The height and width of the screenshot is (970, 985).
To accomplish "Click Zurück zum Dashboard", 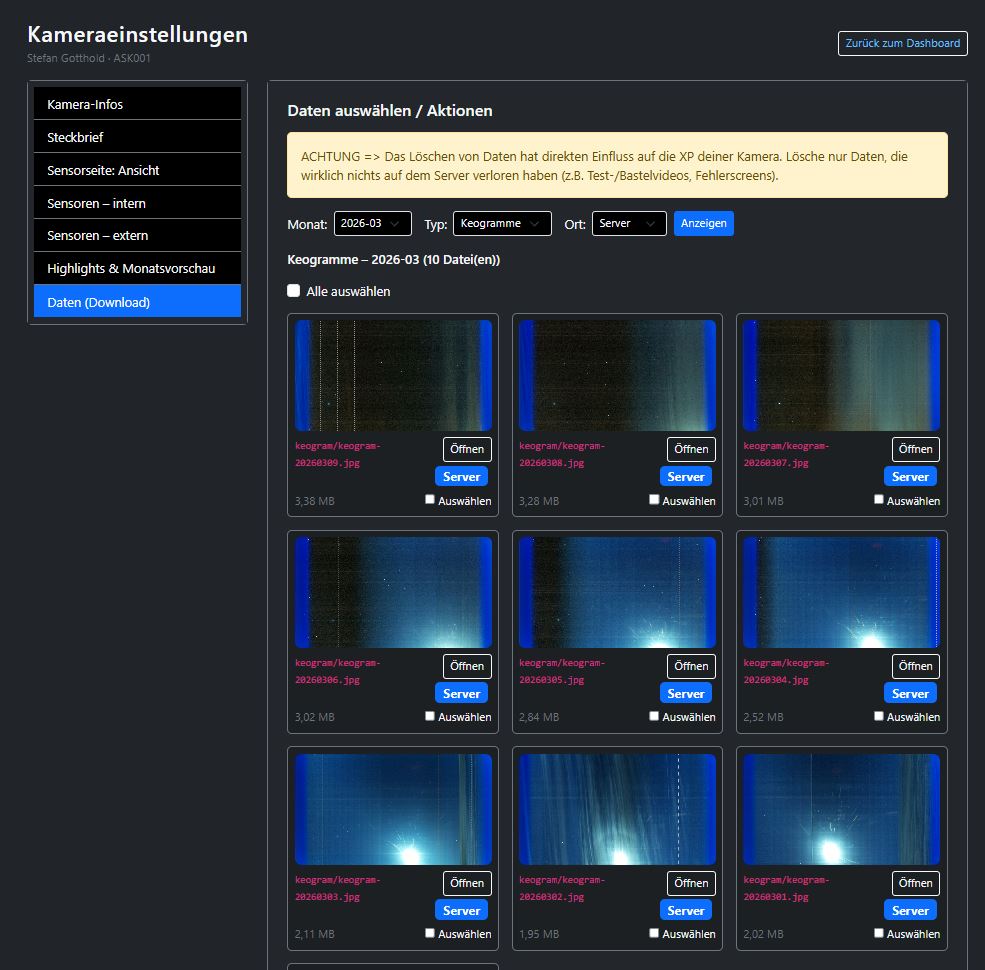I will (x=901, y=43).
